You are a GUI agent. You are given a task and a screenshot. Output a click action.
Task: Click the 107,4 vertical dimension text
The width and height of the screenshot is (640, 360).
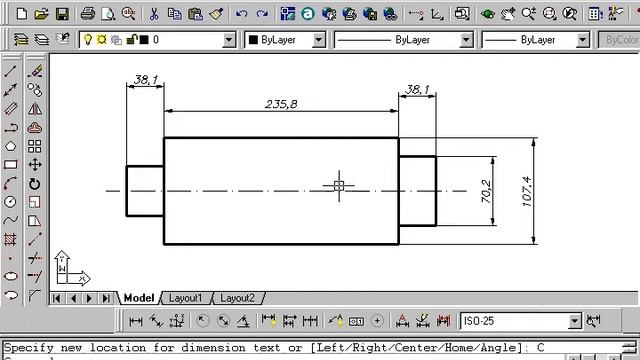pos(527,191)
